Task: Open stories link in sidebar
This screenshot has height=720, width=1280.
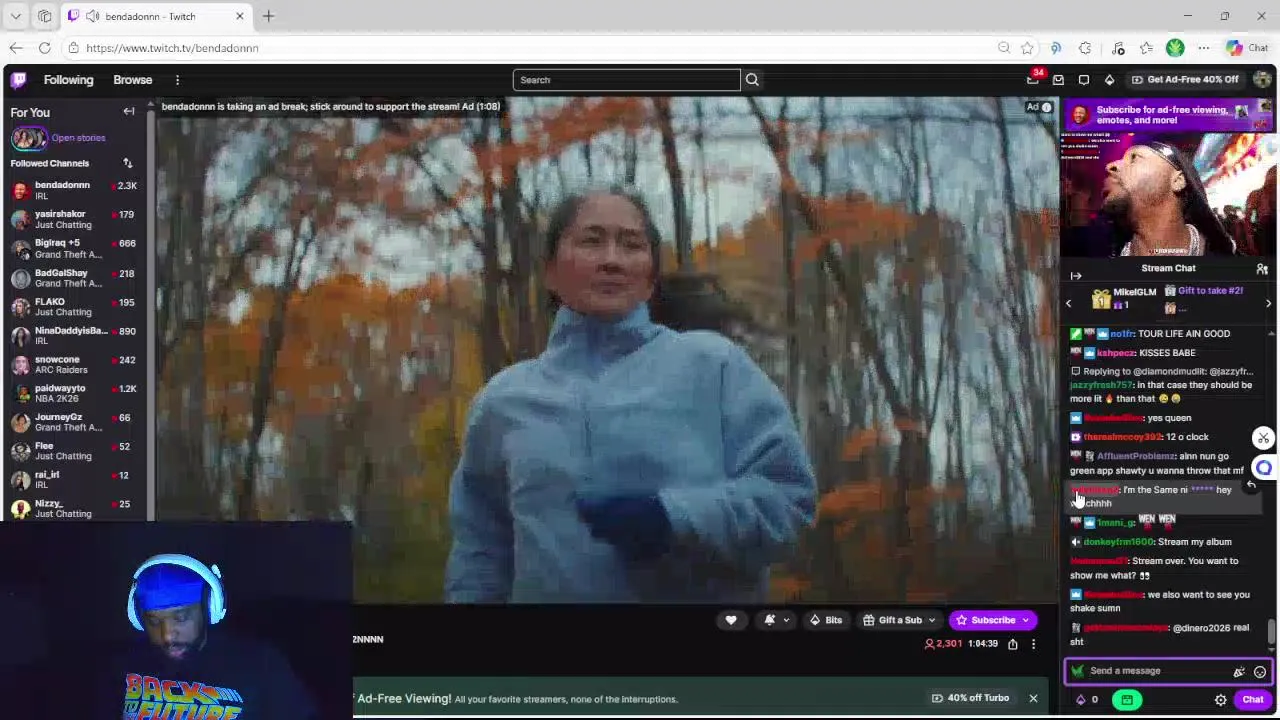Action: pyautogui.click(x=78, y=138)
